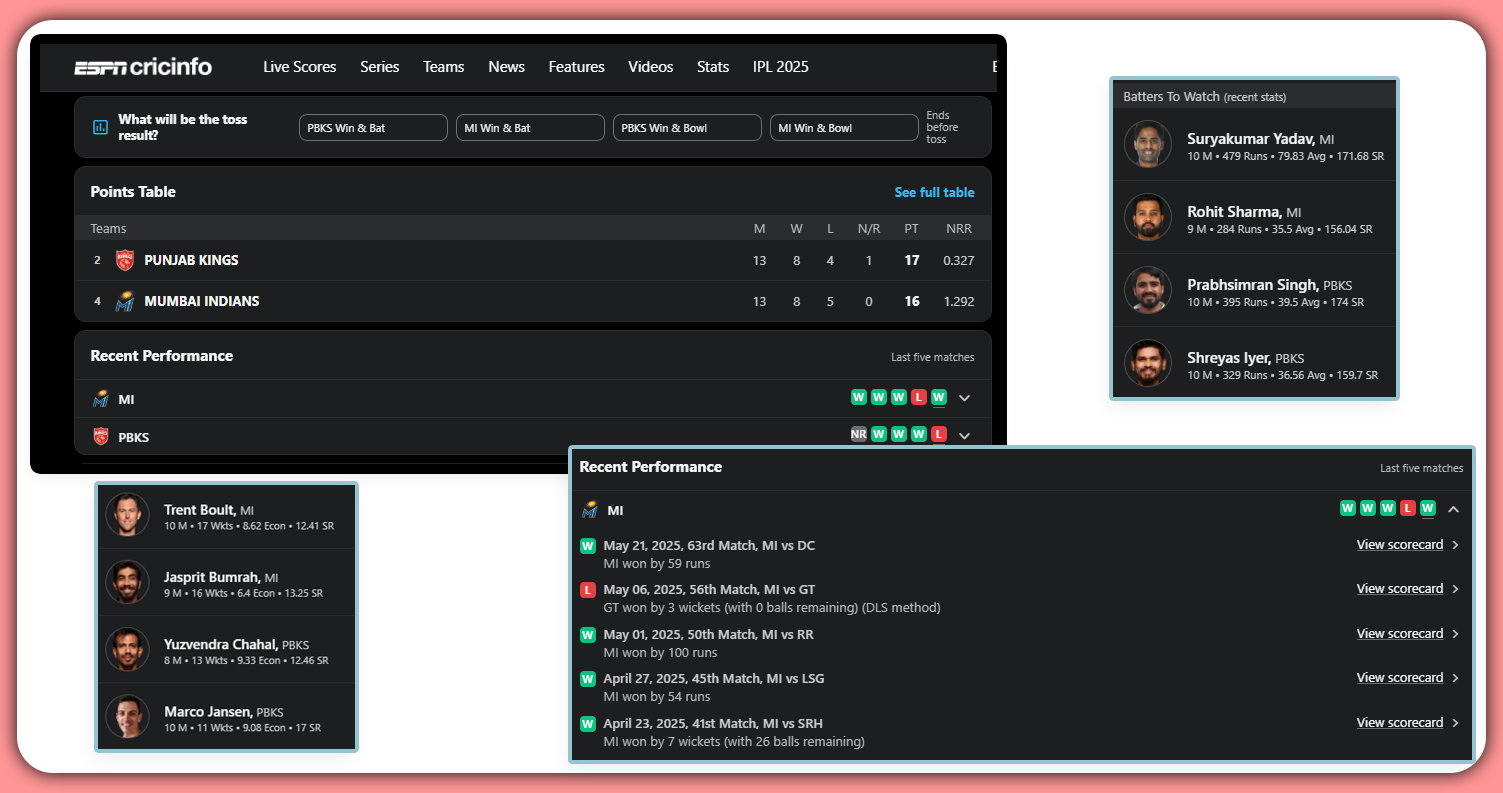Choose the 'MI Win & Bat' toss option
1503x793 pixels.
tap(530, 128)
